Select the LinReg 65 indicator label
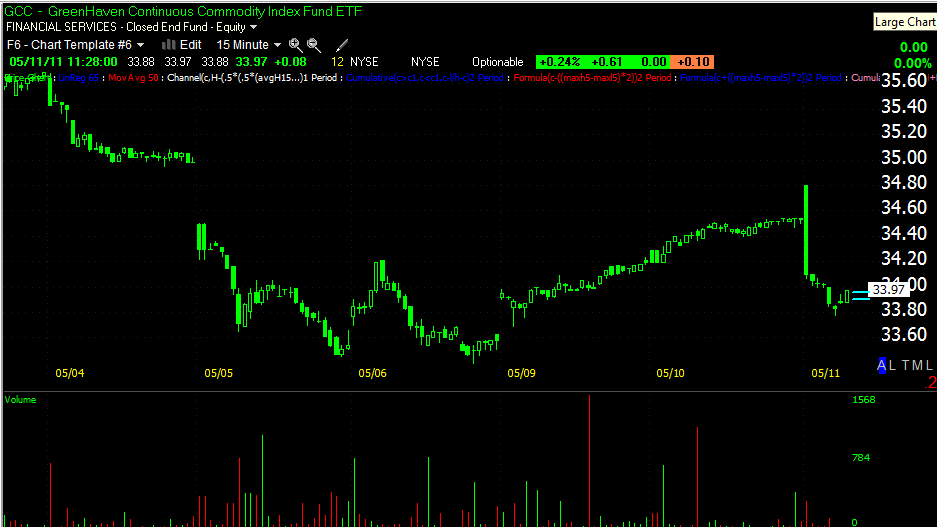 click(78, 78)
